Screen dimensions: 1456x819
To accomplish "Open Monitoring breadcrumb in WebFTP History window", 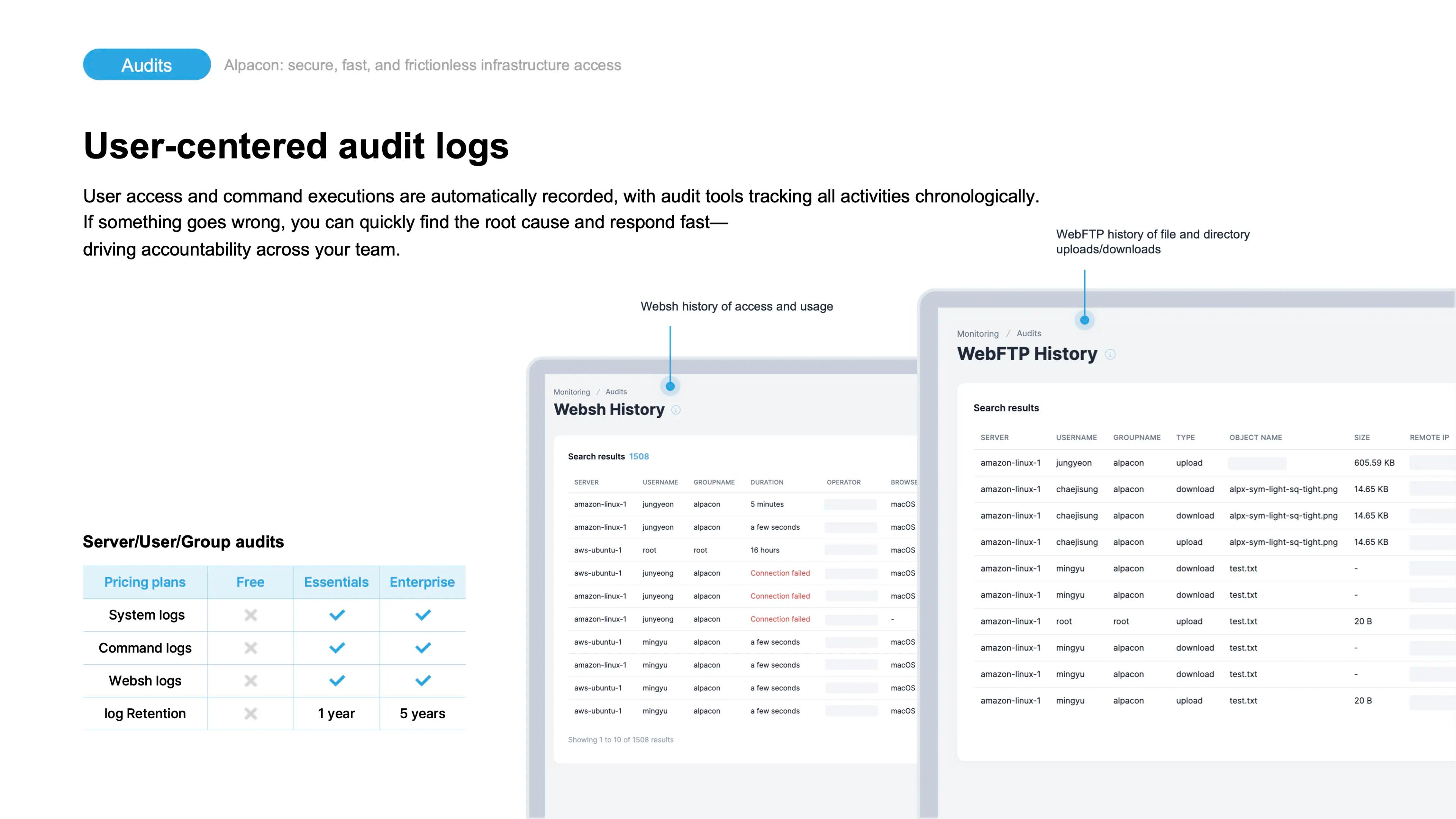I will [x=978, y=334].
